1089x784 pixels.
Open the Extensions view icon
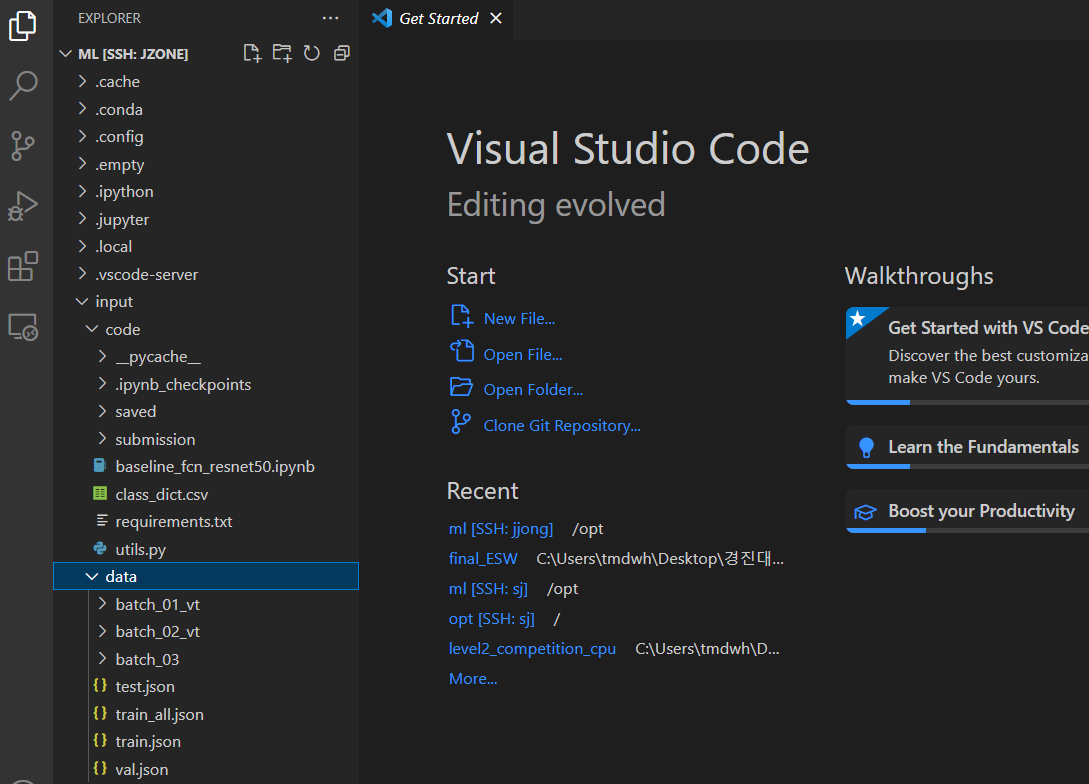[x=23, y=267]
